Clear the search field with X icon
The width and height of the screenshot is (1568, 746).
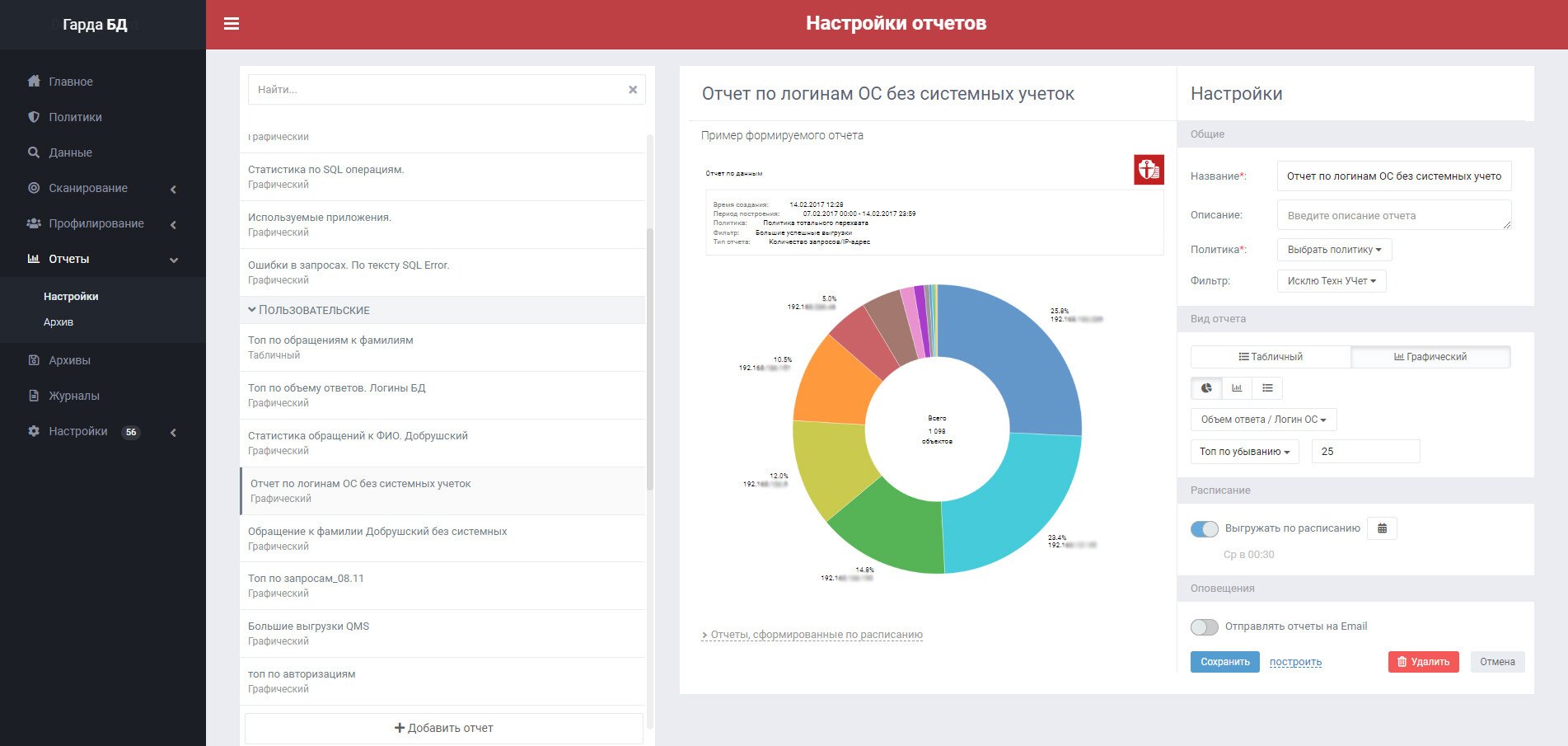633,90
